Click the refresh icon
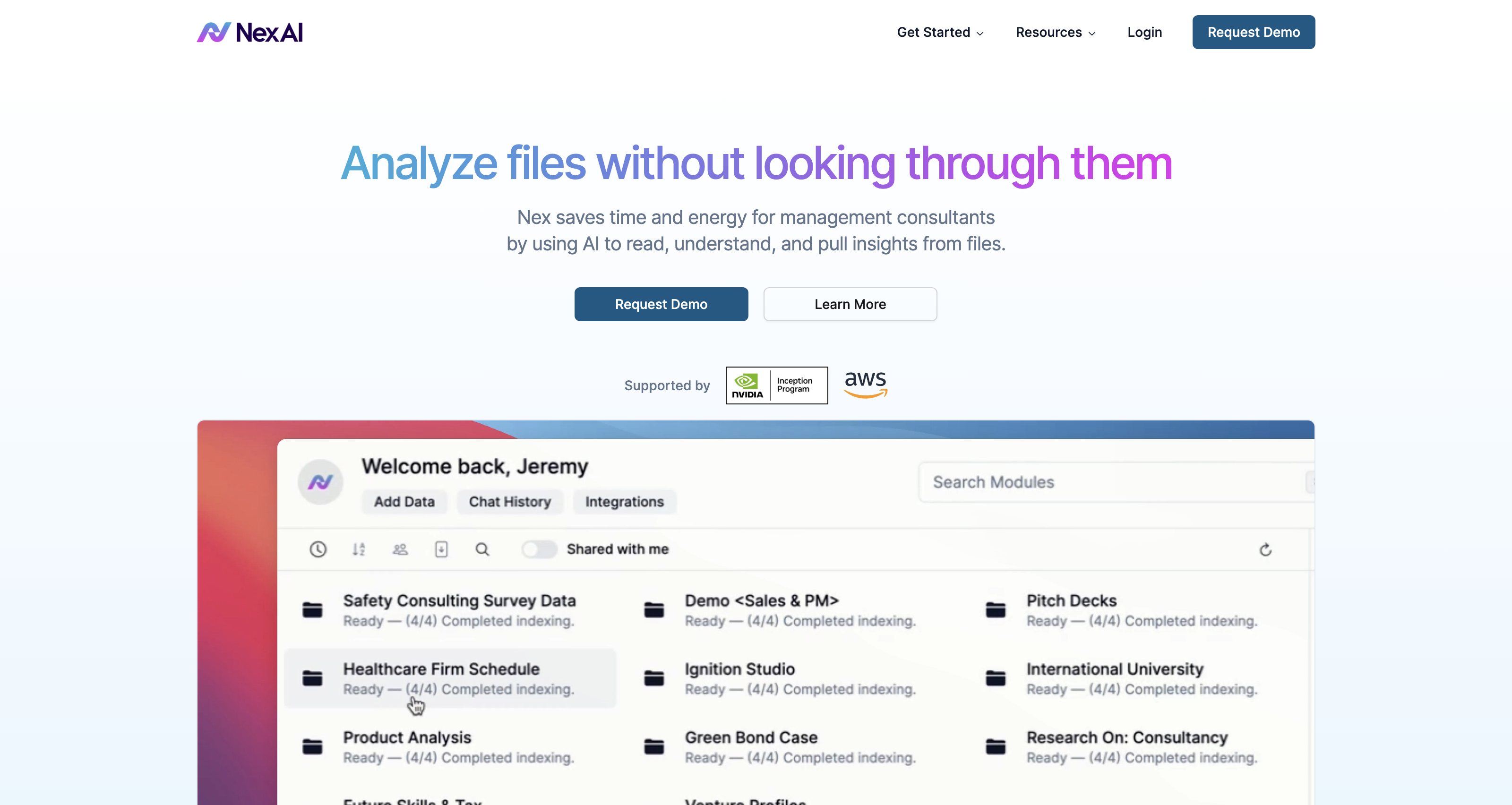 tap(1265, 550)
